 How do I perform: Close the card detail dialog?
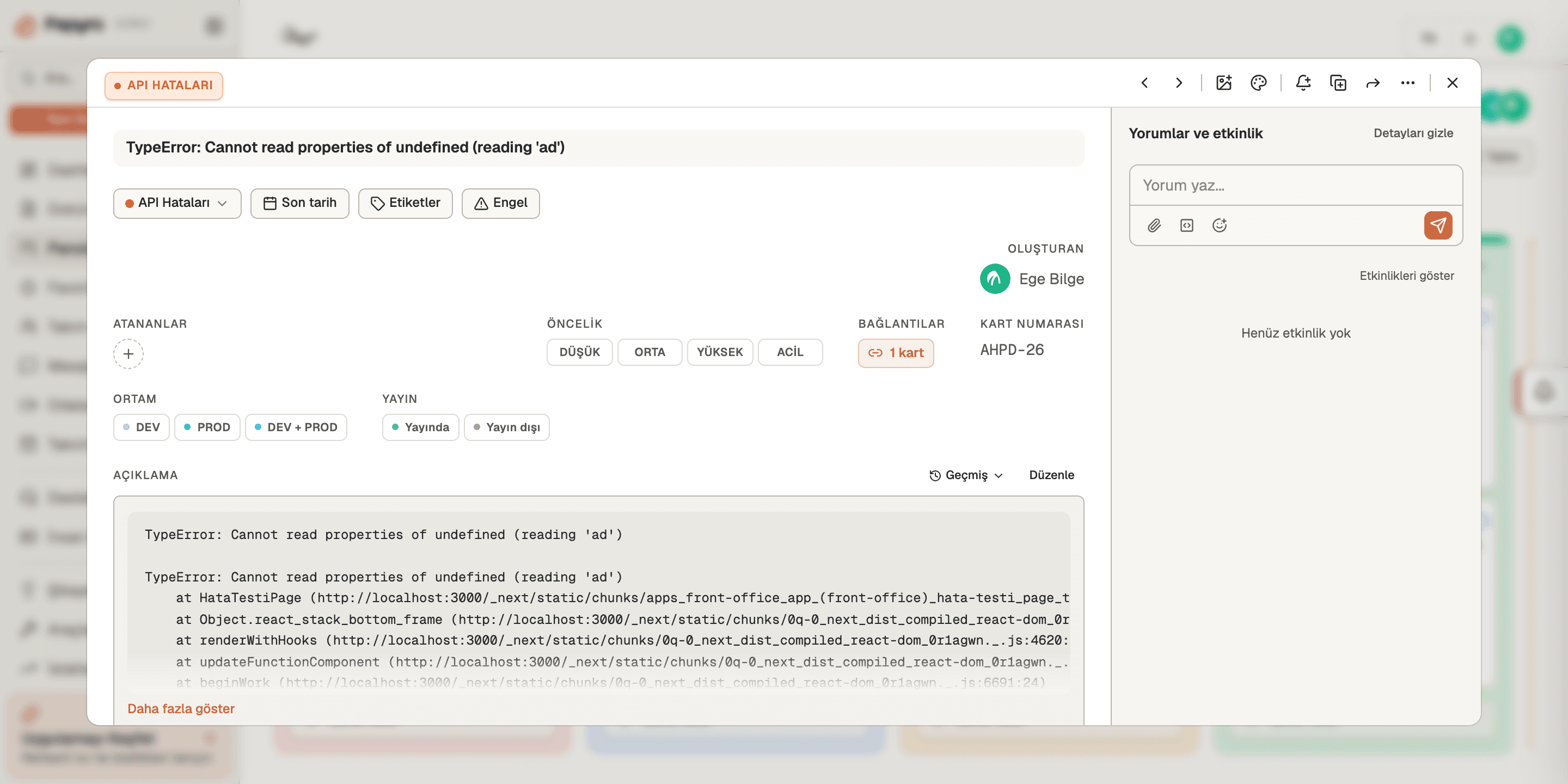1453,83
